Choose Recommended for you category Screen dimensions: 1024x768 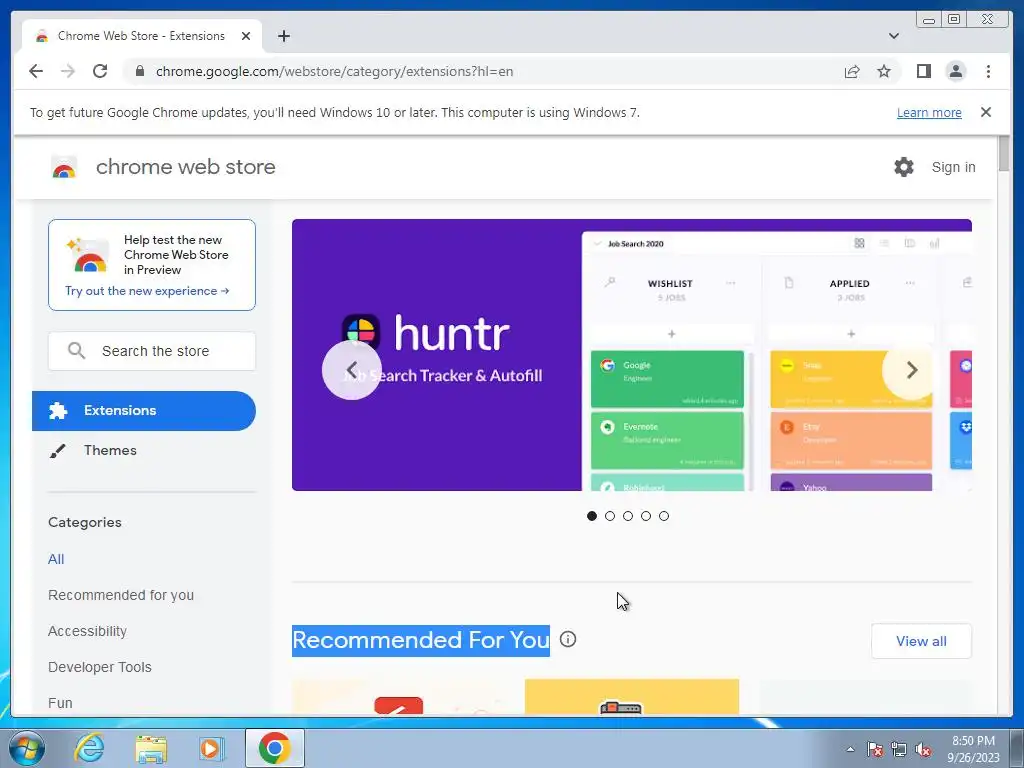[x=121, y=595]
